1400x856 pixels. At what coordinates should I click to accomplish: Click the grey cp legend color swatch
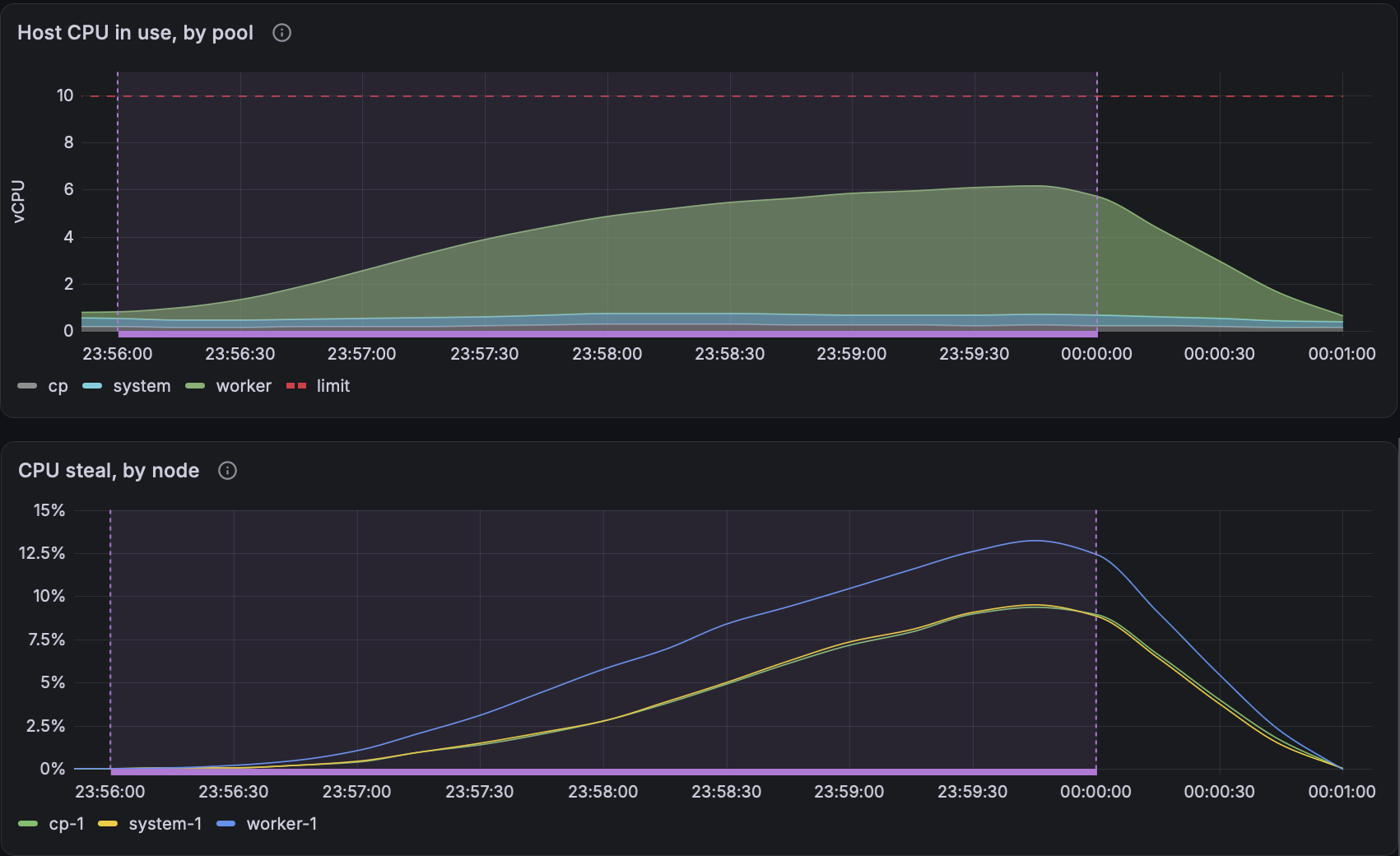(27, 386)
